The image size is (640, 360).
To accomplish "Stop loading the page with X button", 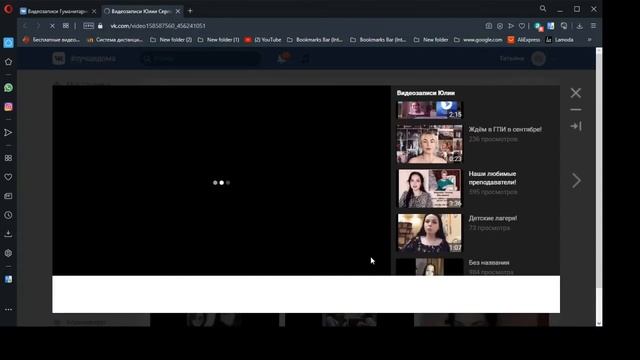I will click(52, 26).
